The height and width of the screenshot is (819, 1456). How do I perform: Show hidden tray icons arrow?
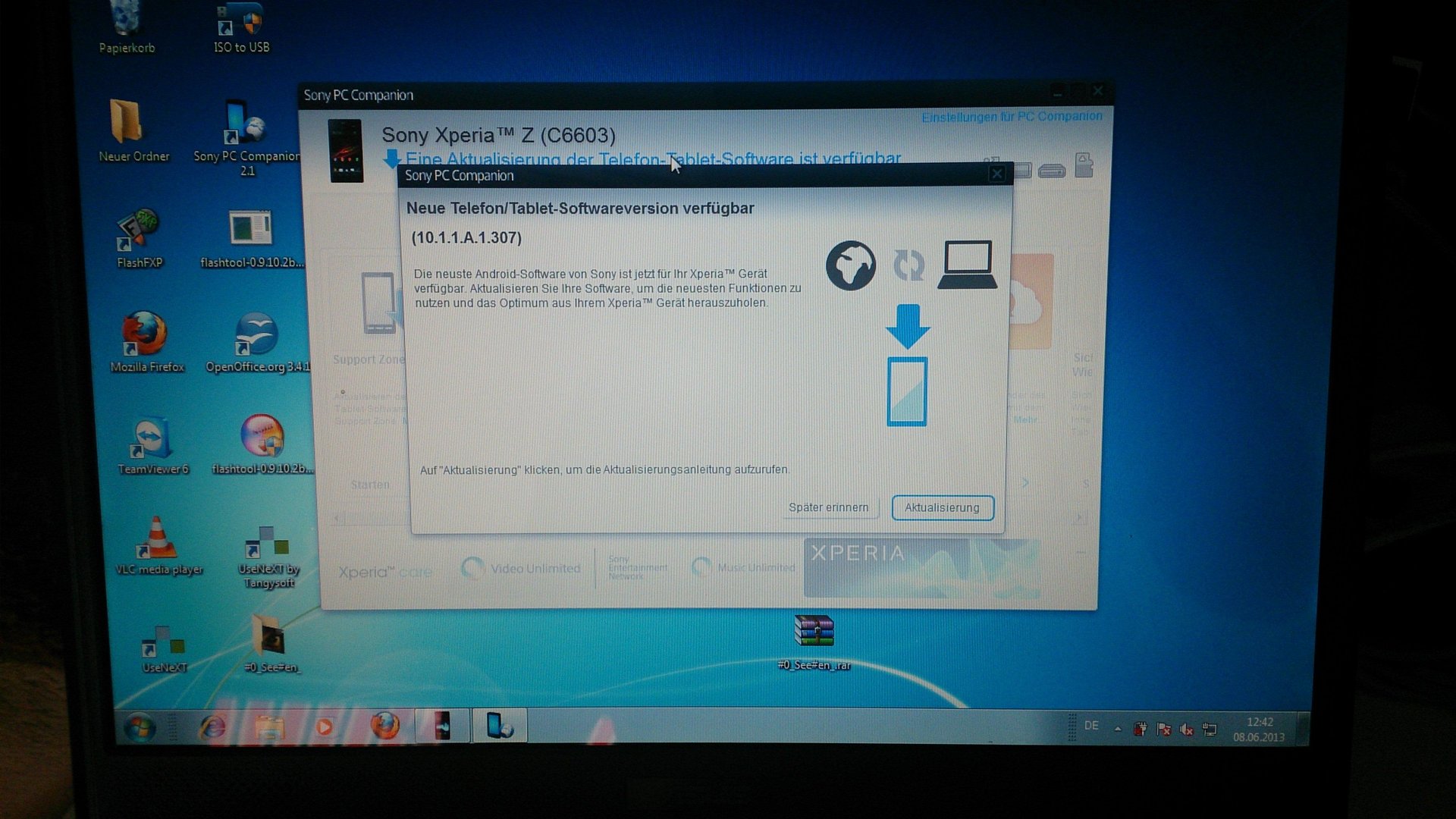pyautogui.click(x=1118, y=729)
